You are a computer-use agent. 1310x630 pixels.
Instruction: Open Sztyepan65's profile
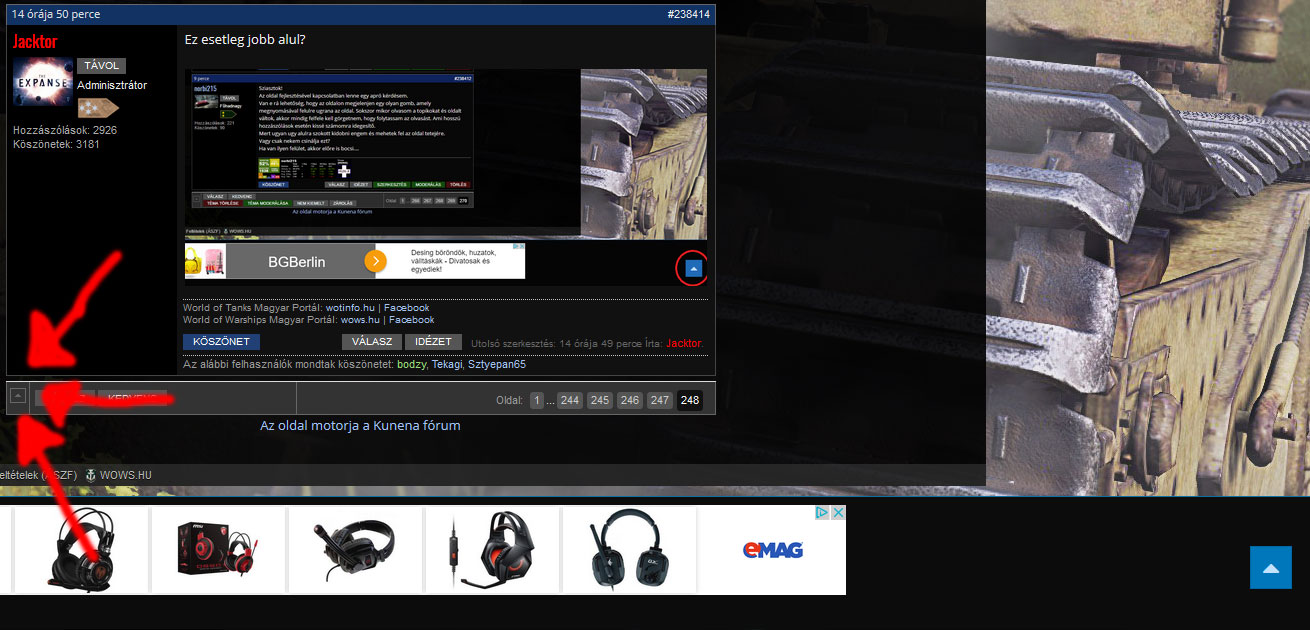tap(497, 364)
